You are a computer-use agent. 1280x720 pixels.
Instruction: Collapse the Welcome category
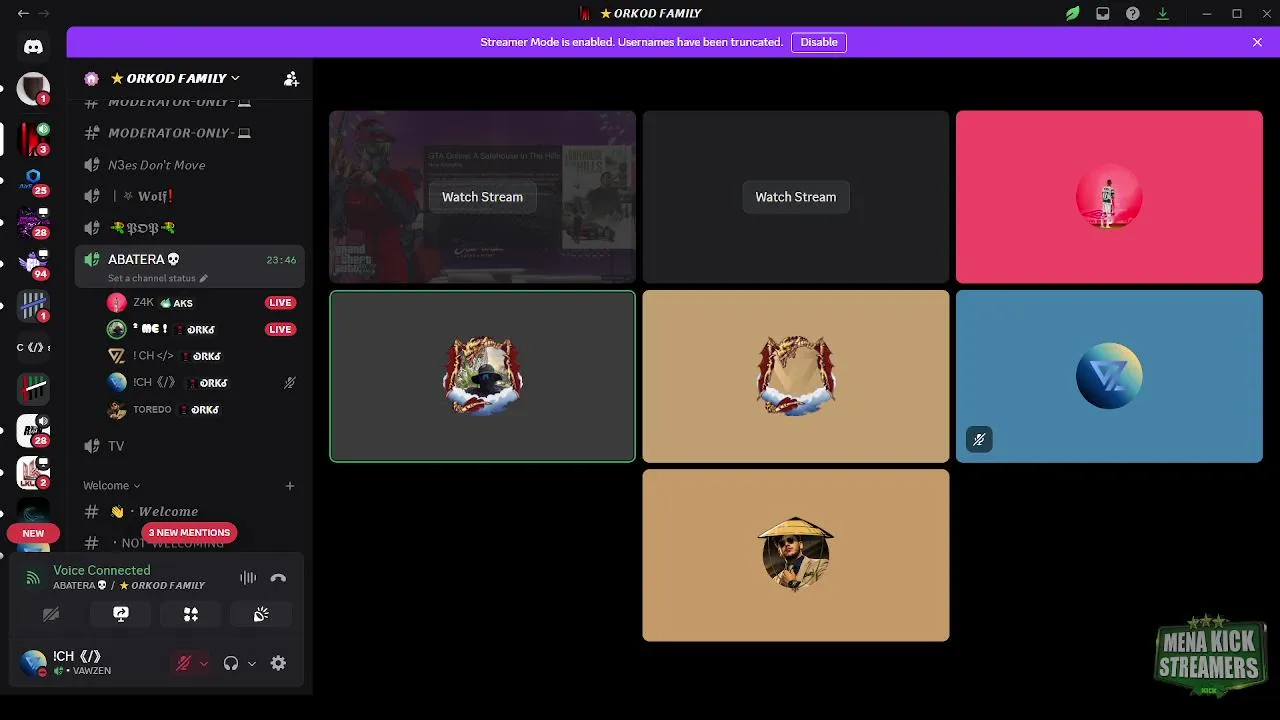pyautogui.click(x=111, y=486)
